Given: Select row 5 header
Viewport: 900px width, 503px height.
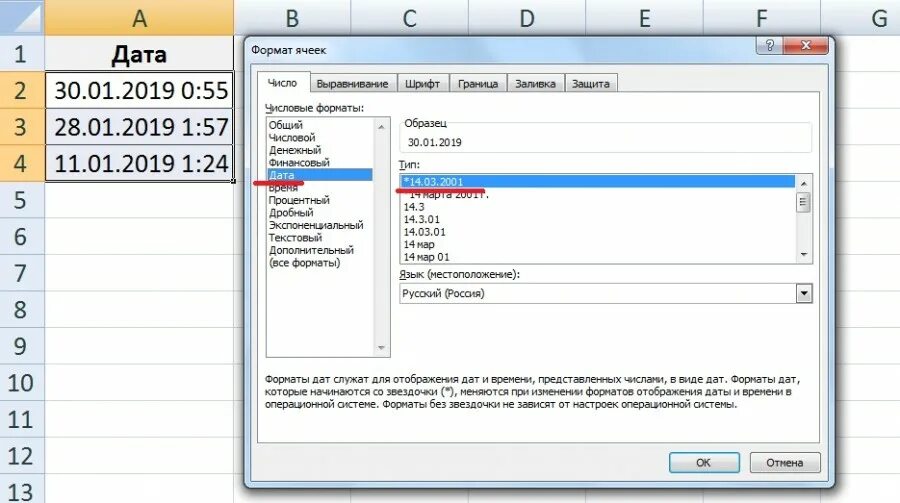Looking at the screenshot, I should click(x=22, y=200).
